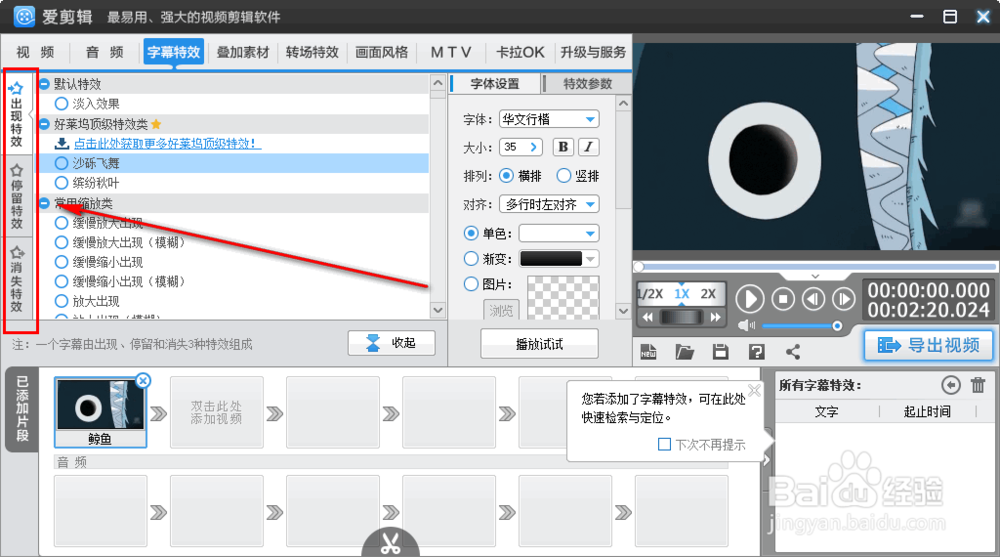
Task: Toggle bold text with B button
Action: pyautogui.click(x=563, y=147)
